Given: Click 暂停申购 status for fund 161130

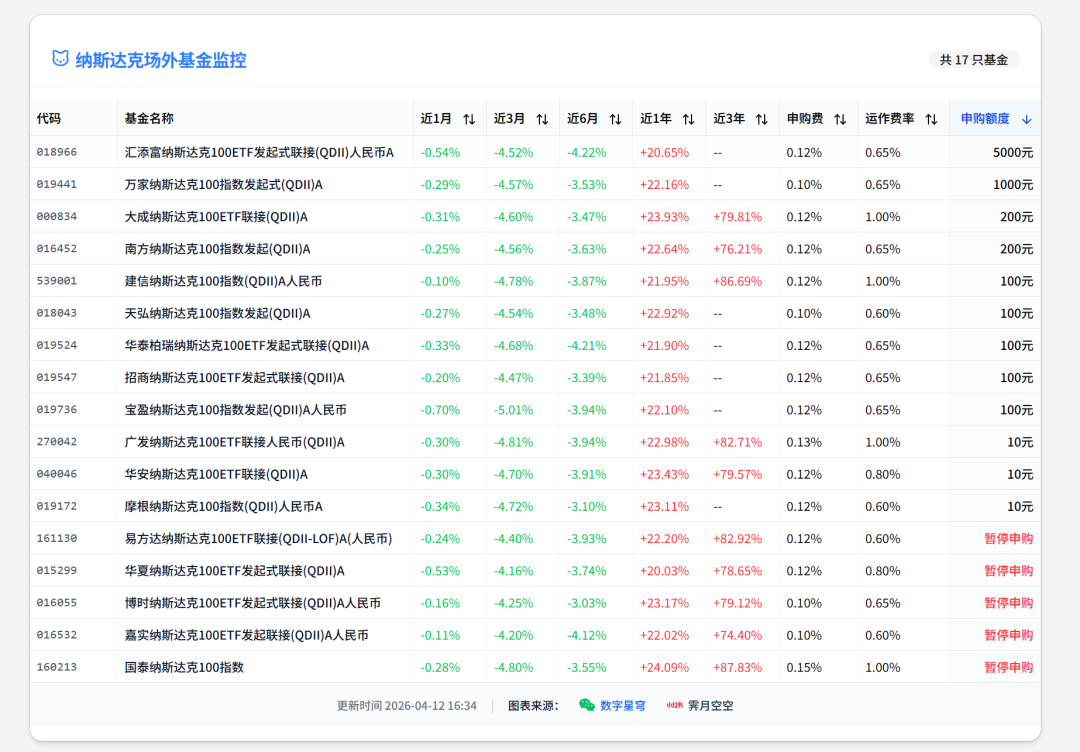Looking at the screenshot, I should click(1008, 539).
